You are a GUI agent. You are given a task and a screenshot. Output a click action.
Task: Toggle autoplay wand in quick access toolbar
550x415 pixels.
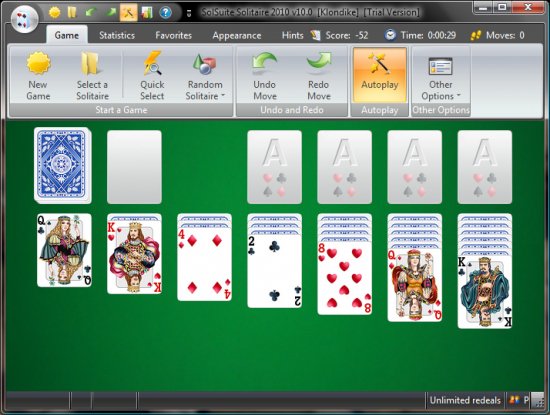128,13
